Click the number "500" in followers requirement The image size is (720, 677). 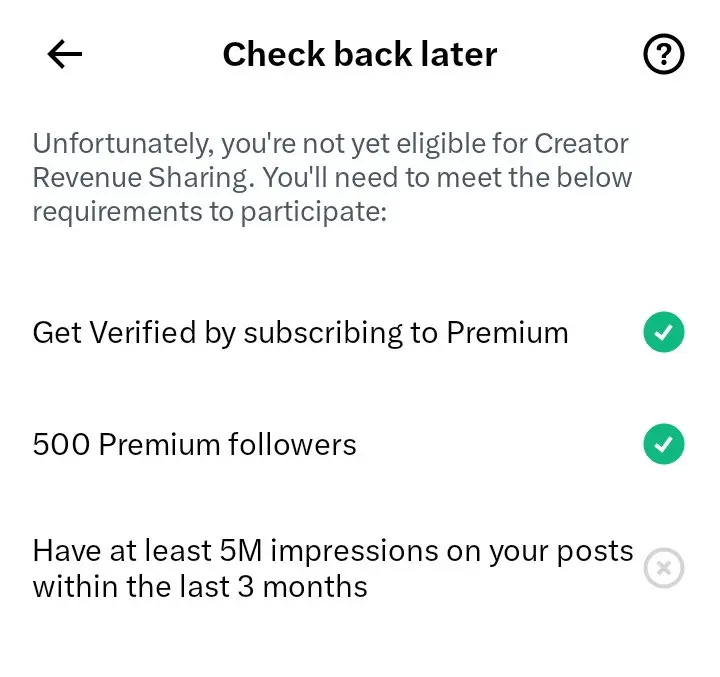[x=61, y=444]
